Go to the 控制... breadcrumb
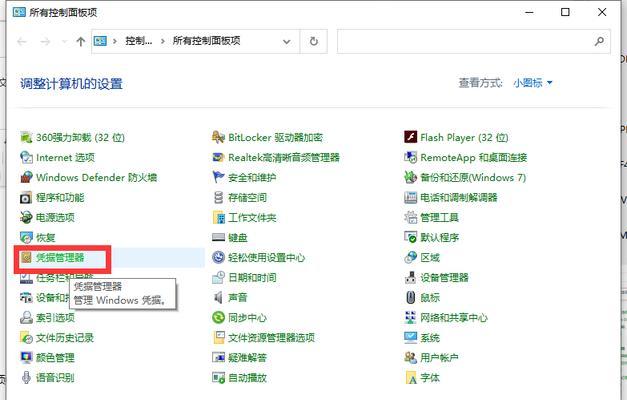 (139, 41)
